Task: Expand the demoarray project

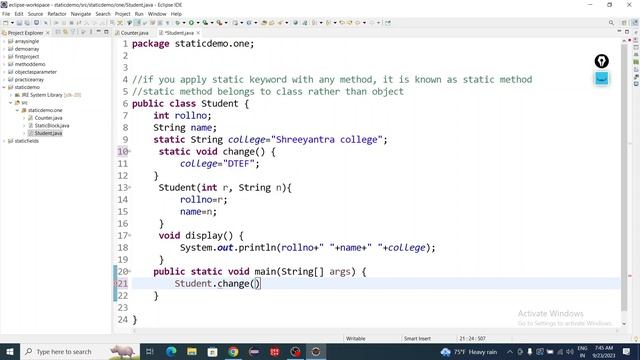Action: (4, 49)
